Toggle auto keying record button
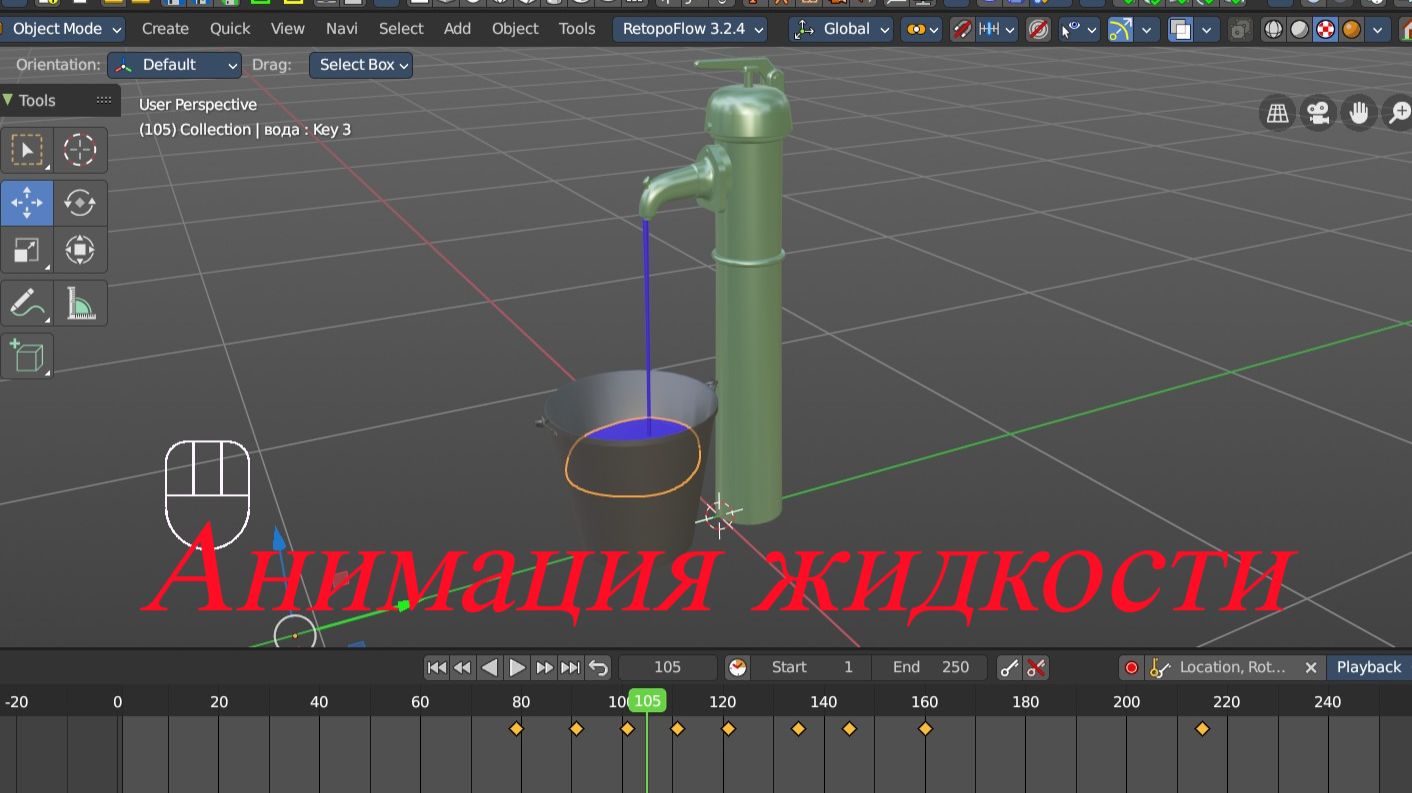Viewport: 1412px width, 793px height. click(x=1131, y=667)
